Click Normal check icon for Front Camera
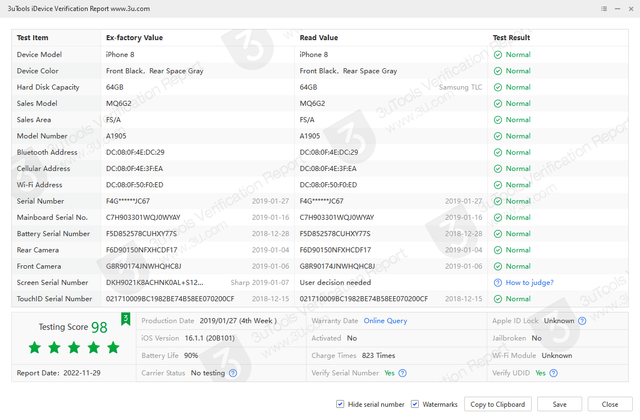 coord(498,267)
